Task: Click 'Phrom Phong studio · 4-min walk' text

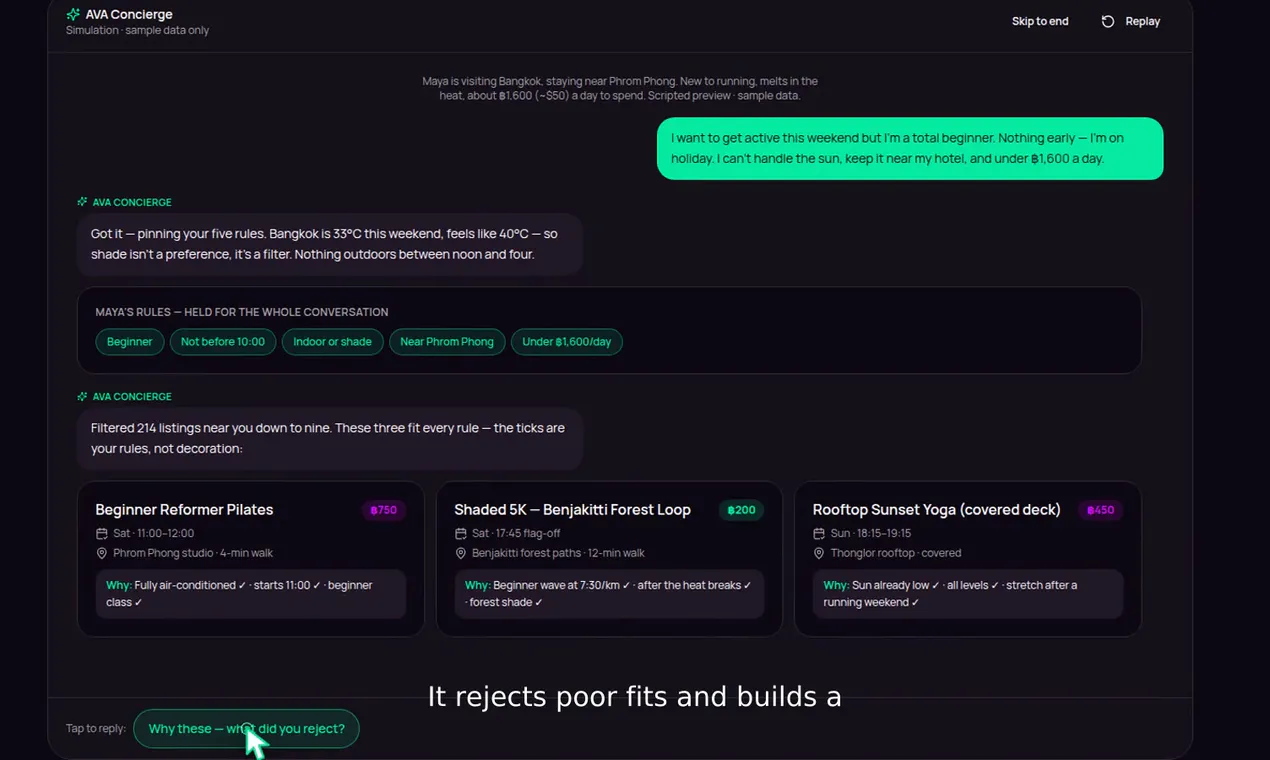Action: click(x=193, y=553)
